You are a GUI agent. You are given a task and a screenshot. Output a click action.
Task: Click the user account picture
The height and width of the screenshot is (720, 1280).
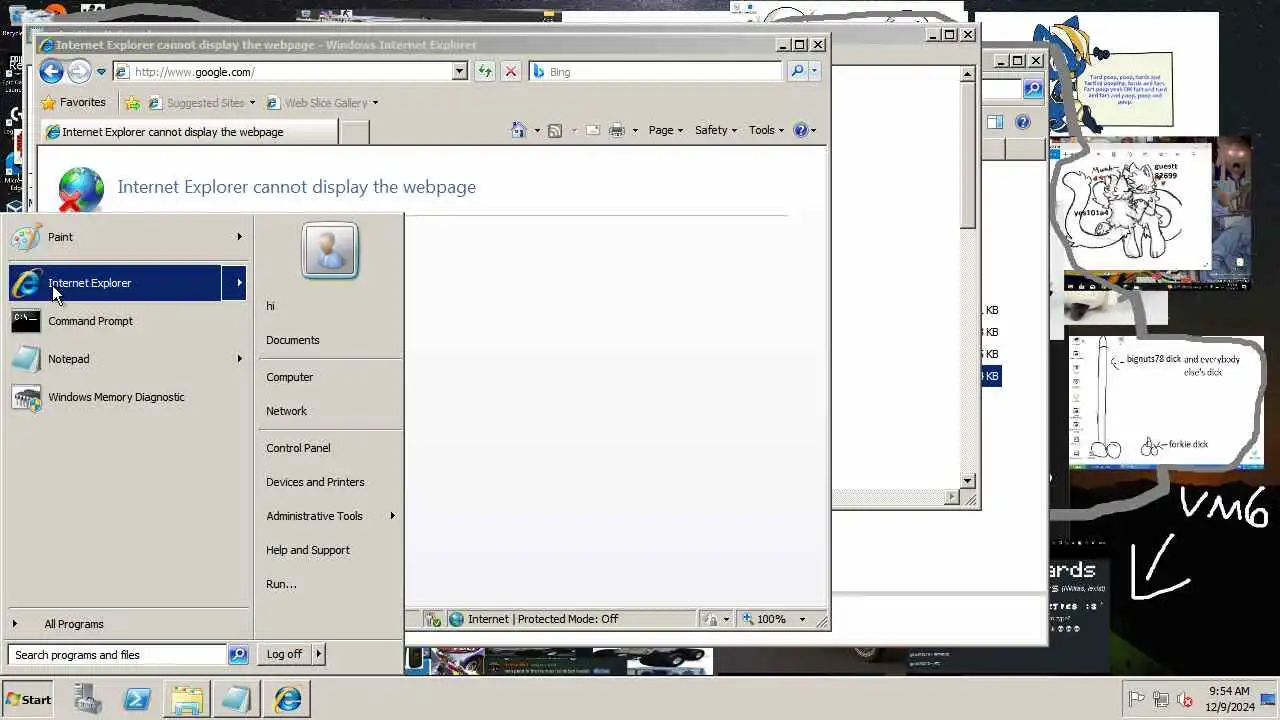(x=330, y=250)
